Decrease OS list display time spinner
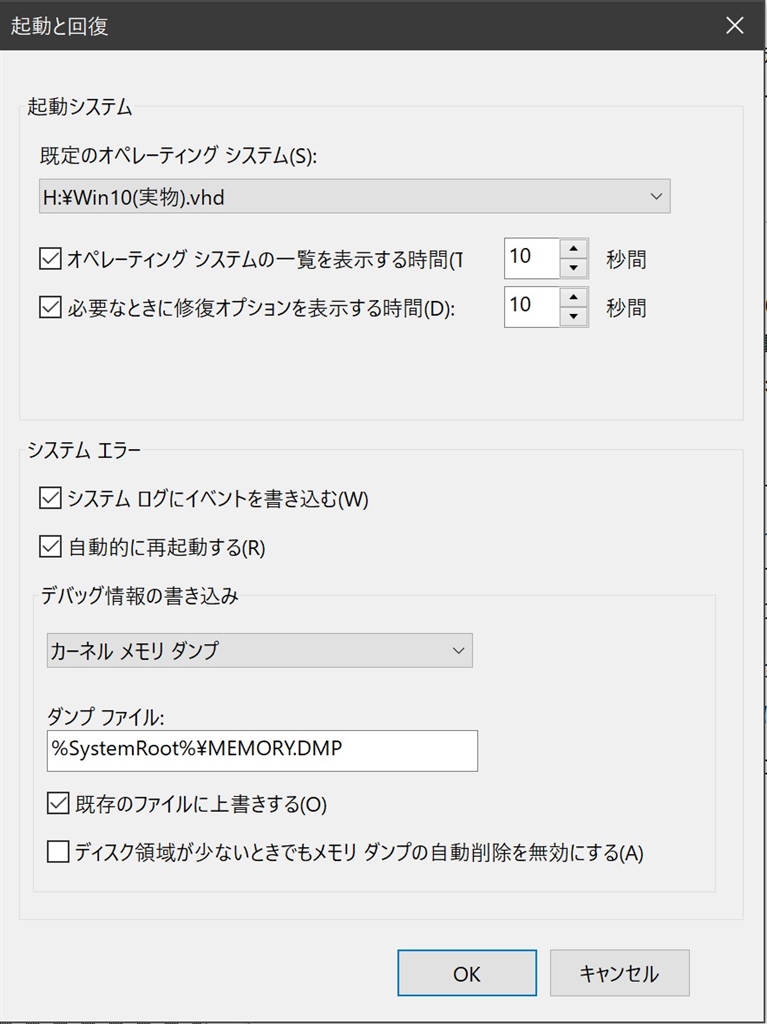 [573, 268]
